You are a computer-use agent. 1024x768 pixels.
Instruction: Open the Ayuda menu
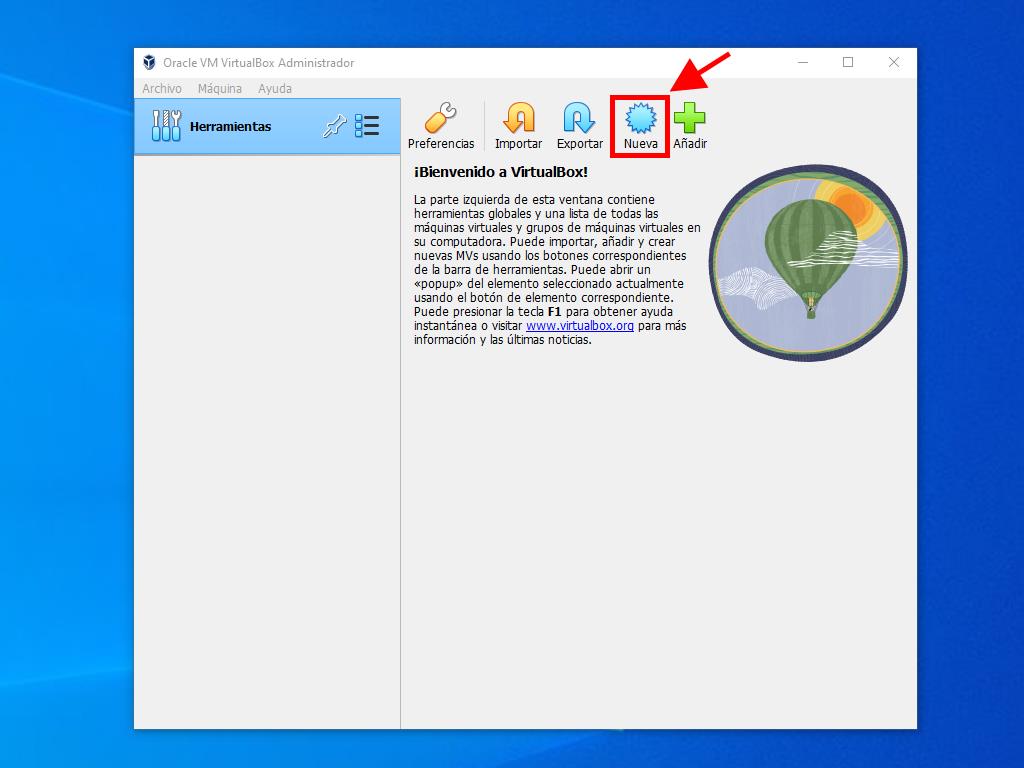click(275, 89)
